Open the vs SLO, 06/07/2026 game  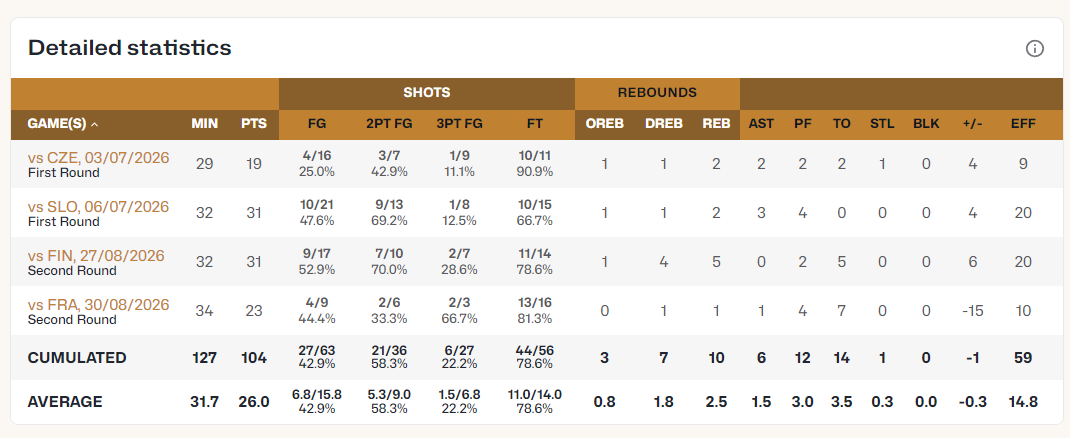[x=98, y=207]
